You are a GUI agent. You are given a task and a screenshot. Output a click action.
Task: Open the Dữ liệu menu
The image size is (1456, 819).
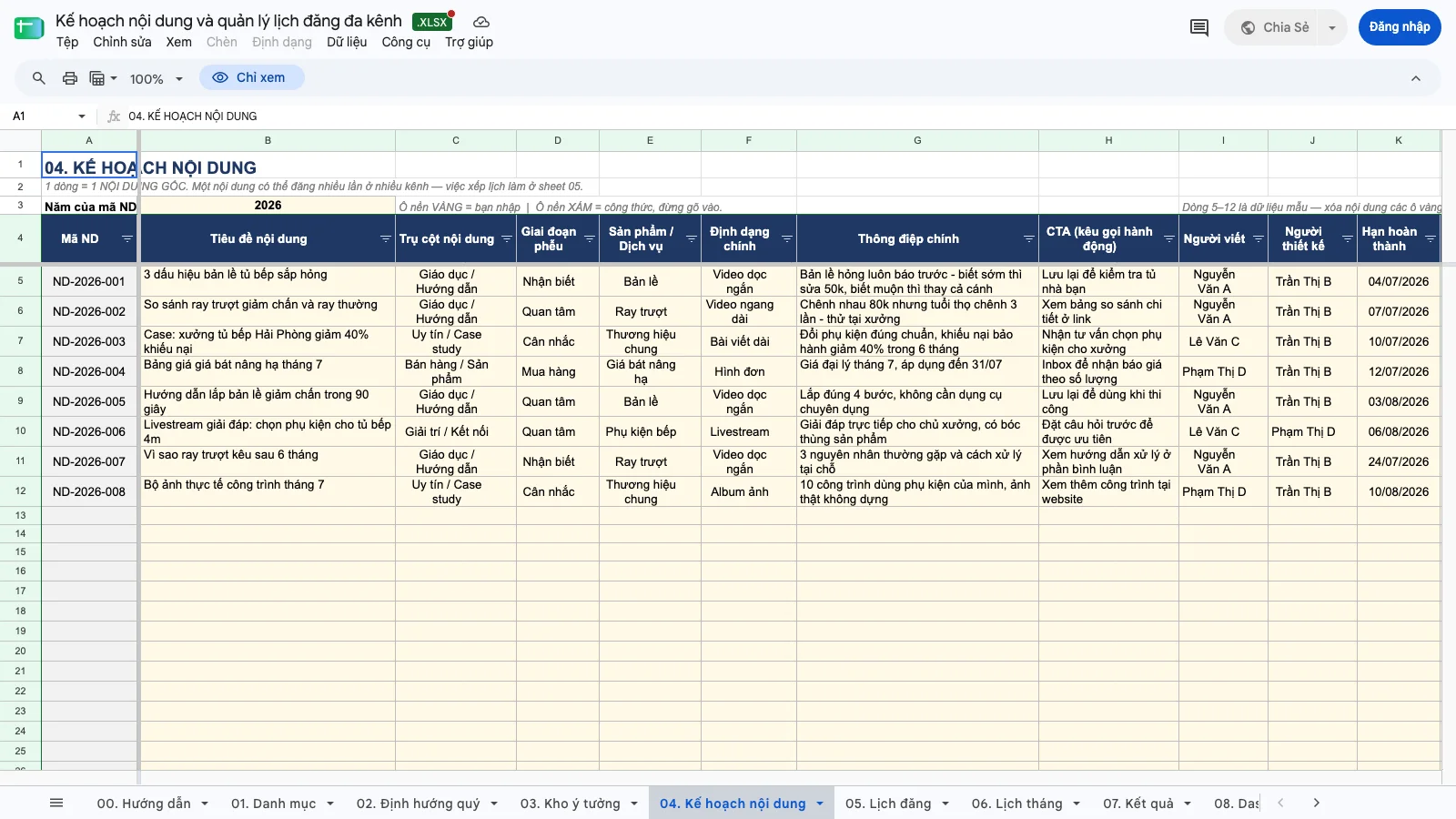tap(347, 42)
